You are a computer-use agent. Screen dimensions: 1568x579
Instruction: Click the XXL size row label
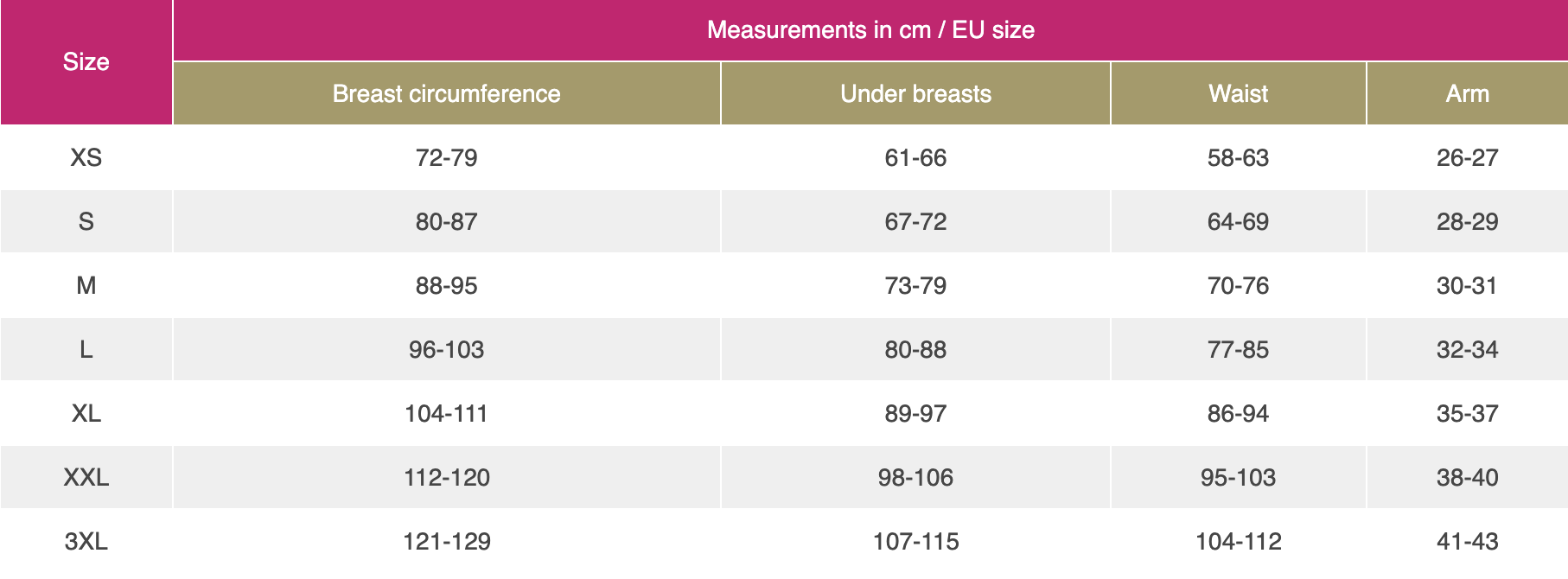tap(86, 477)
